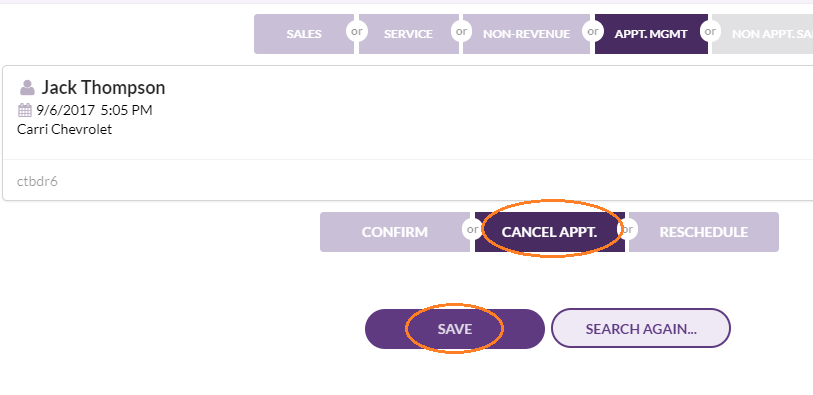Screen dimensions: 813x395
Task: Save the appointment change
Action: (x=455, y=329)
